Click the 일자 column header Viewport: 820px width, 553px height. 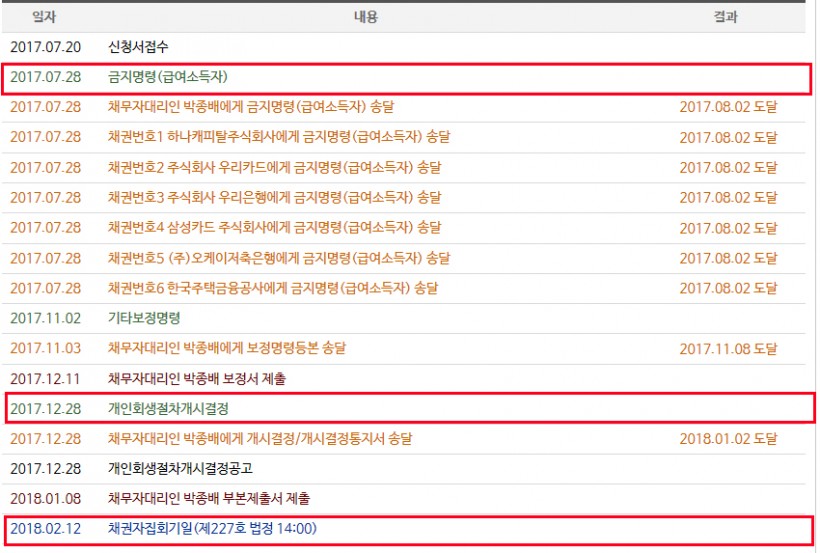coord(44,17)
